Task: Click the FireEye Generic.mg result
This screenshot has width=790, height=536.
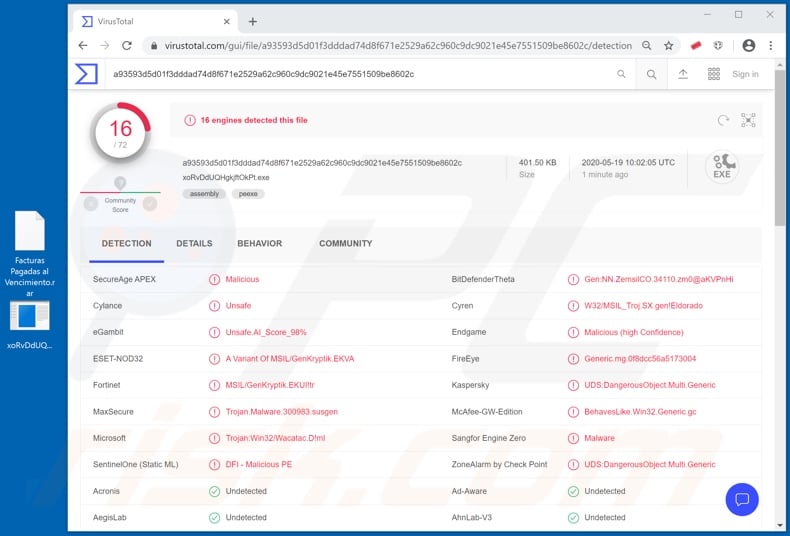Action: pyautogui.click(x=640, y=359)
